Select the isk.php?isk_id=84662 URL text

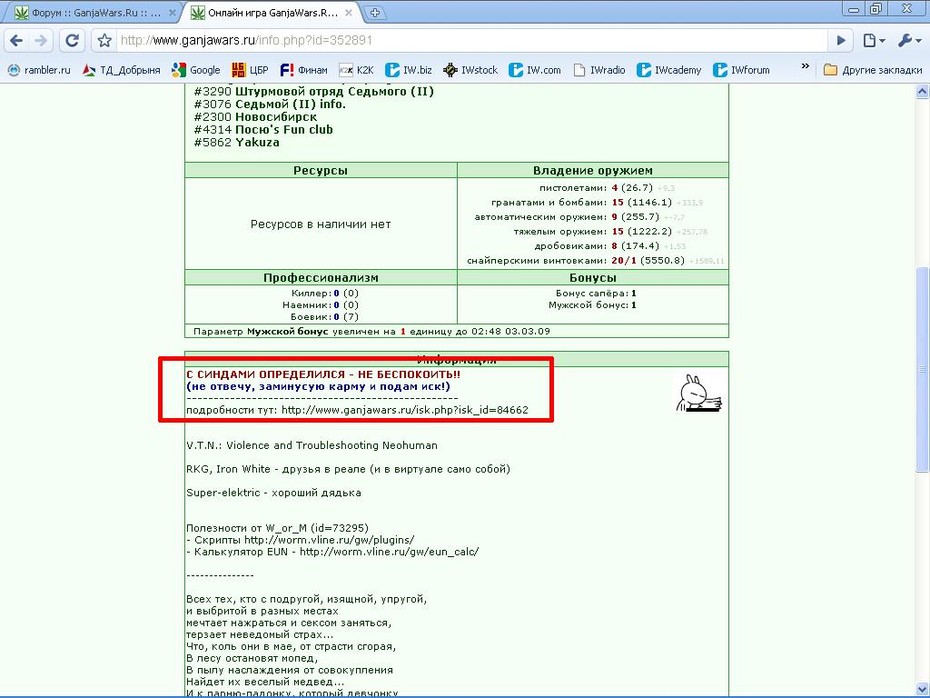[405, 410]
